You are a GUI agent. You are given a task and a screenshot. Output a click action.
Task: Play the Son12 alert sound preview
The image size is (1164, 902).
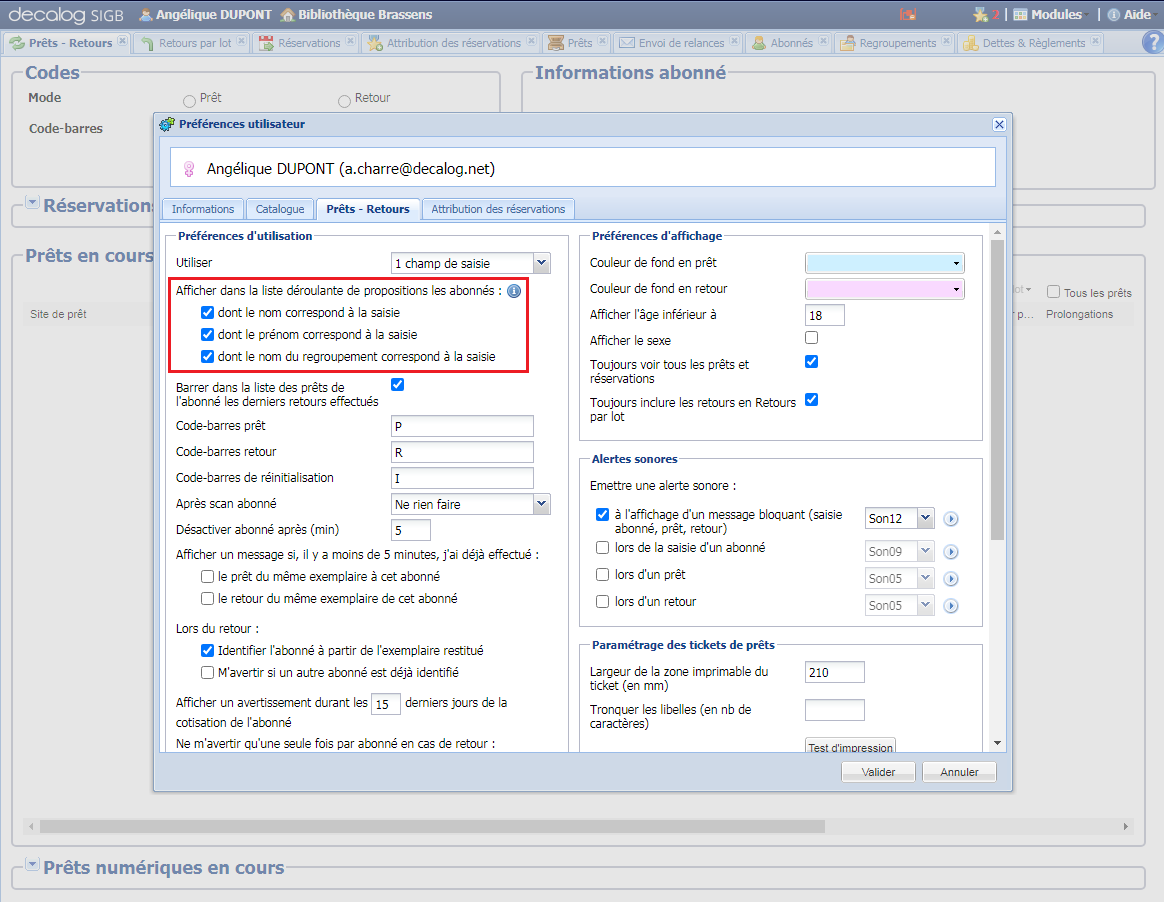click(951, 518)
